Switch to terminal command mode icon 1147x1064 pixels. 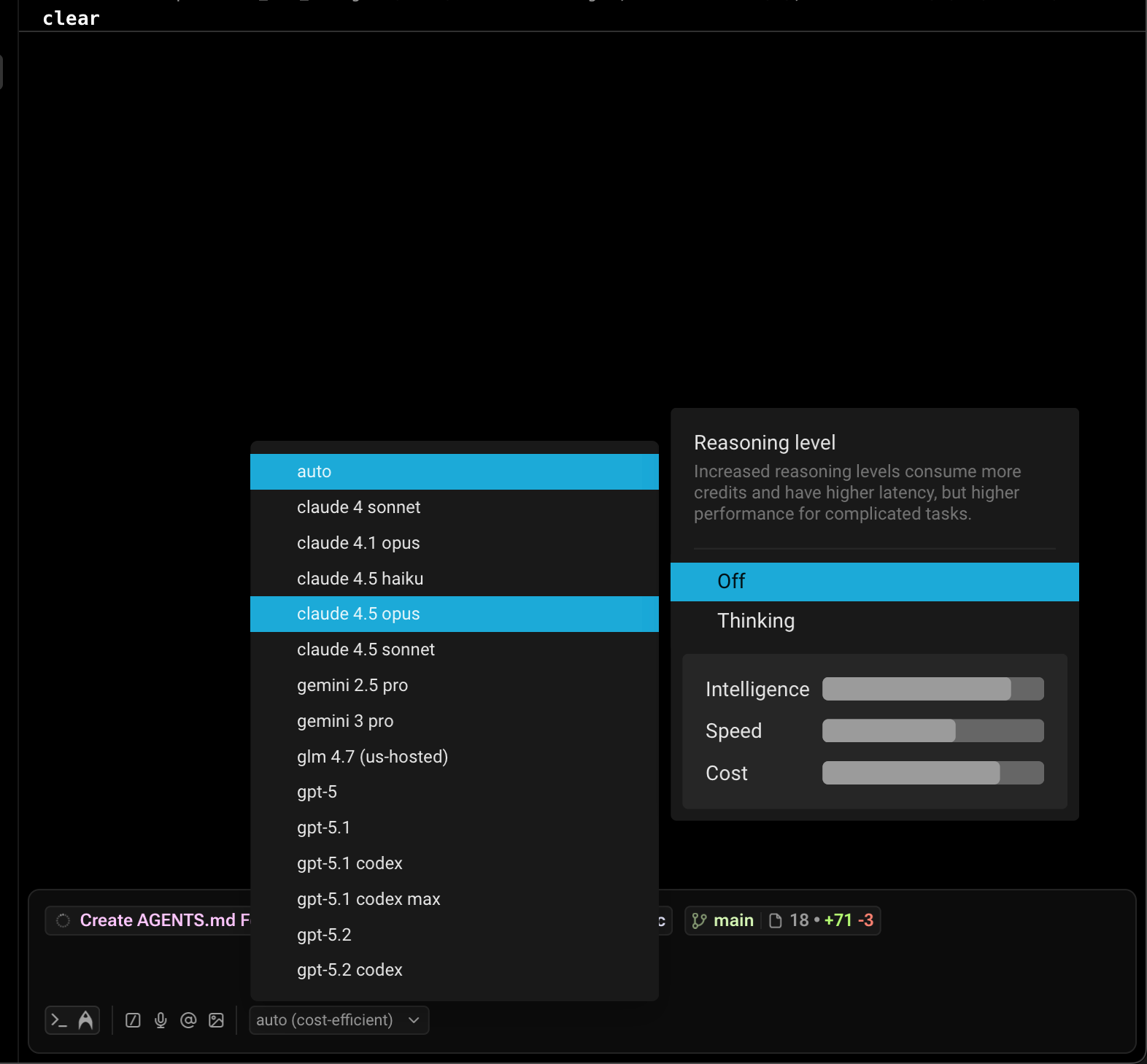coord(60,1020)
